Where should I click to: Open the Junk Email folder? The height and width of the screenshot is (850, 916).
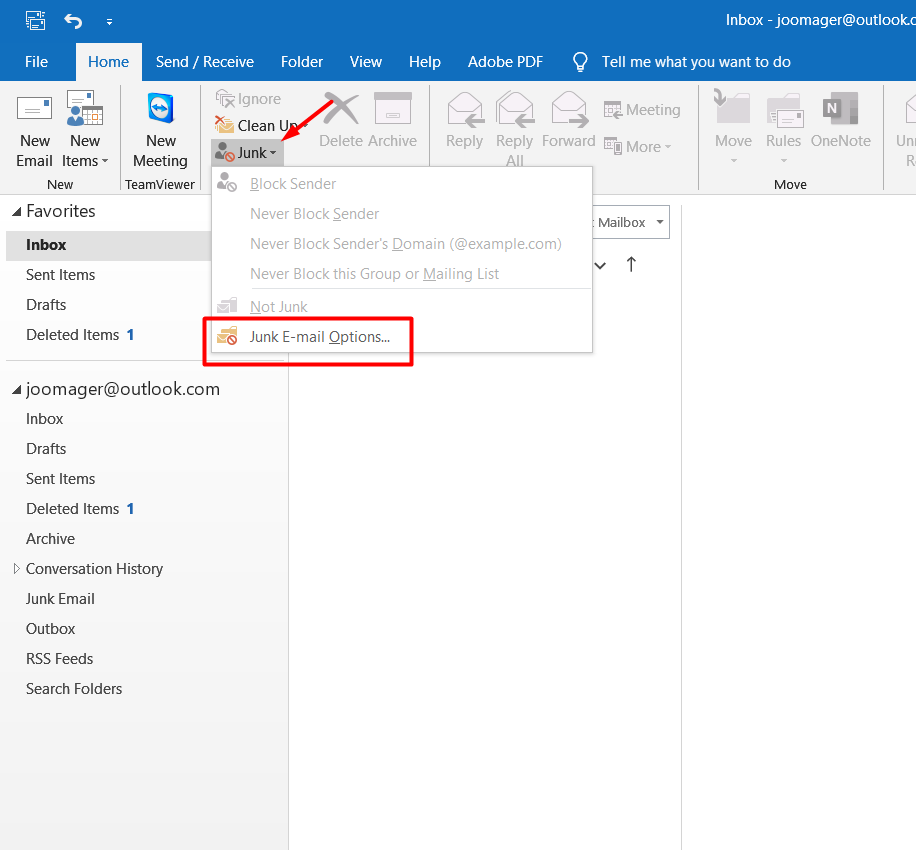(60, 599)
